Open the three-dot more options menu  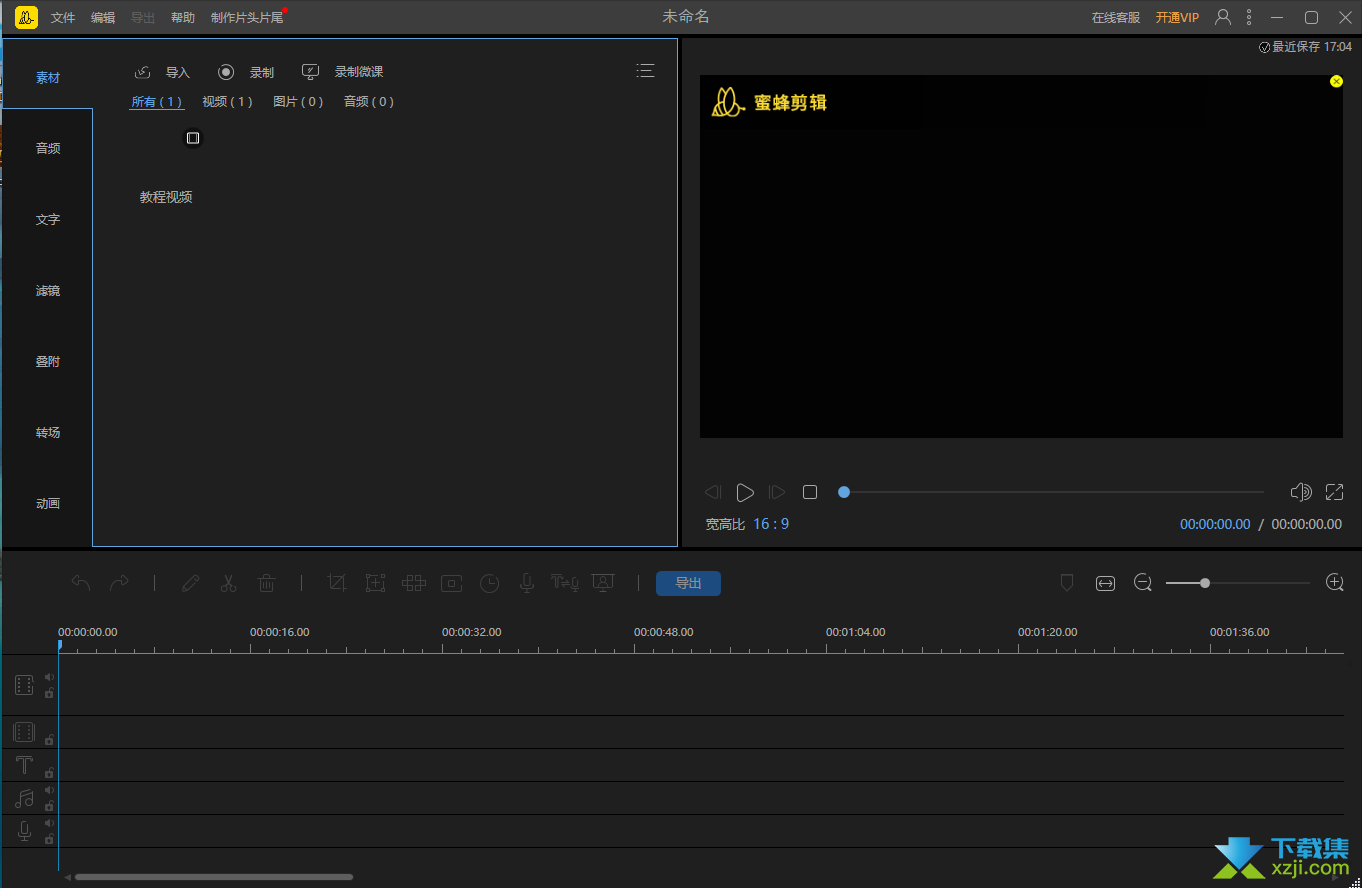point(1249,17)
